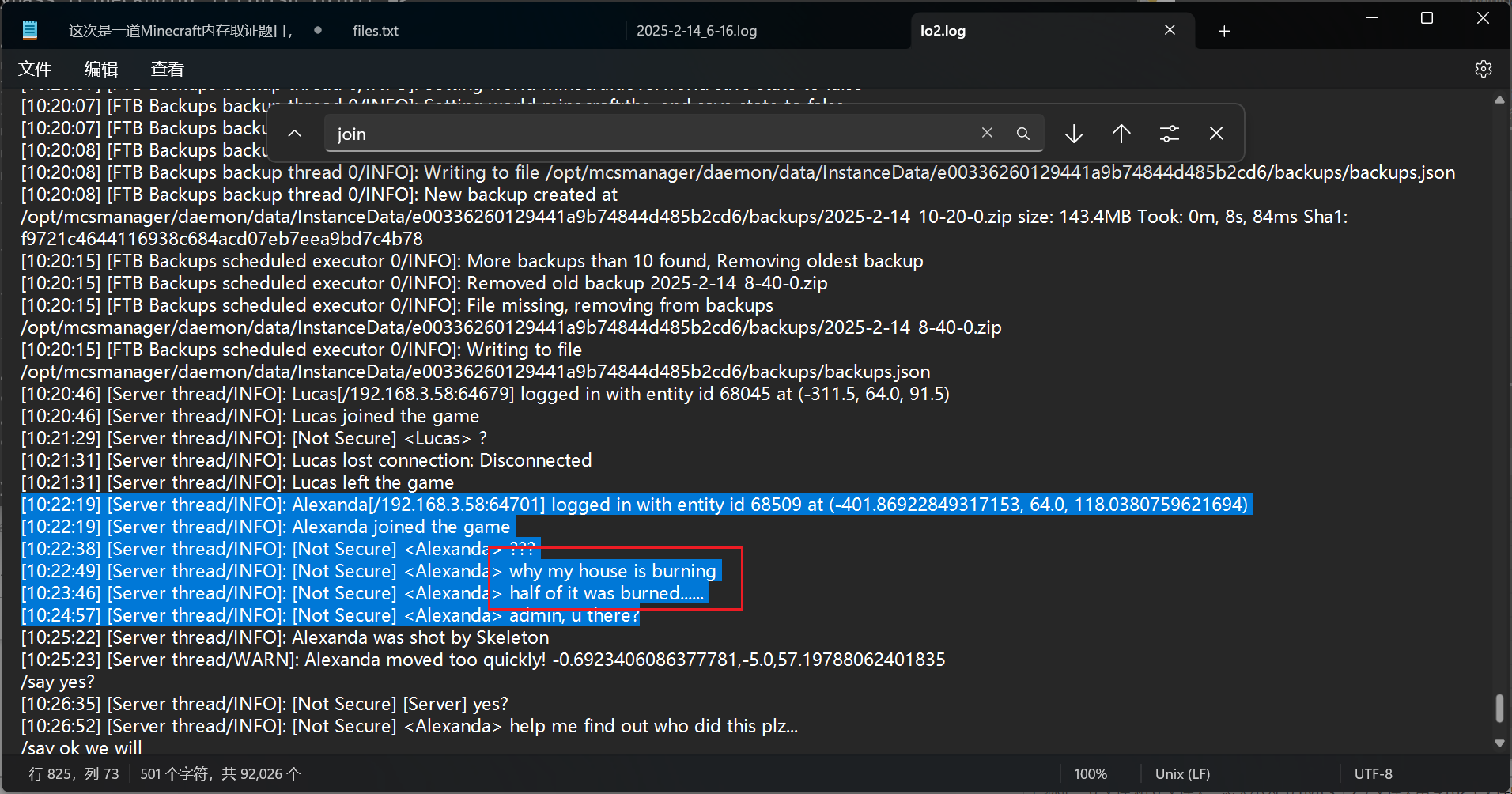Click the UTF-8 encoding indicator
This screenshot has width=1512, height=794.
pos(1374,774)
